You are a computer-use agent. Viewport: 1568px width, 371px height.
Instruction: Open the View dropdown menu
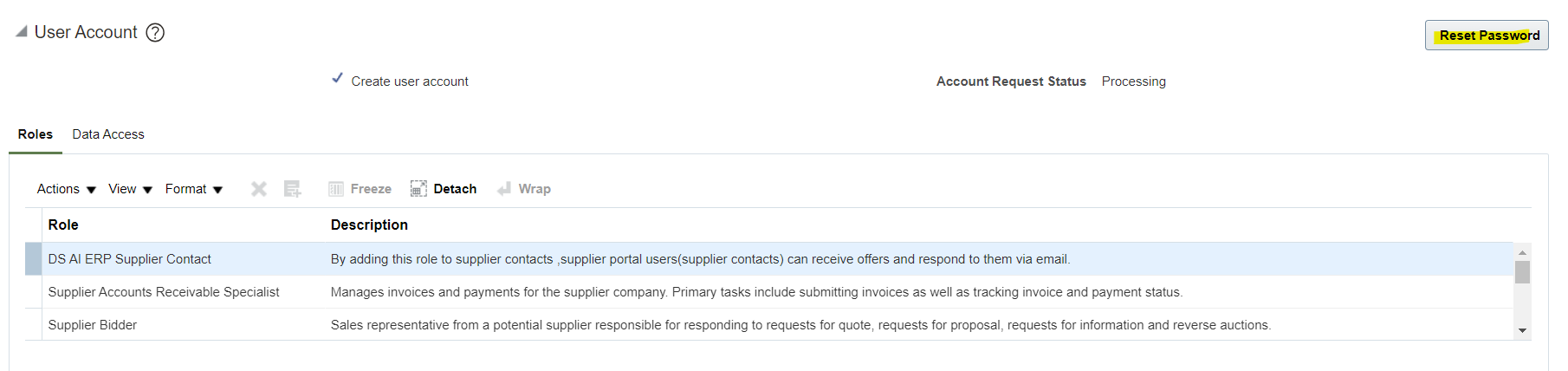pos(130,189)
